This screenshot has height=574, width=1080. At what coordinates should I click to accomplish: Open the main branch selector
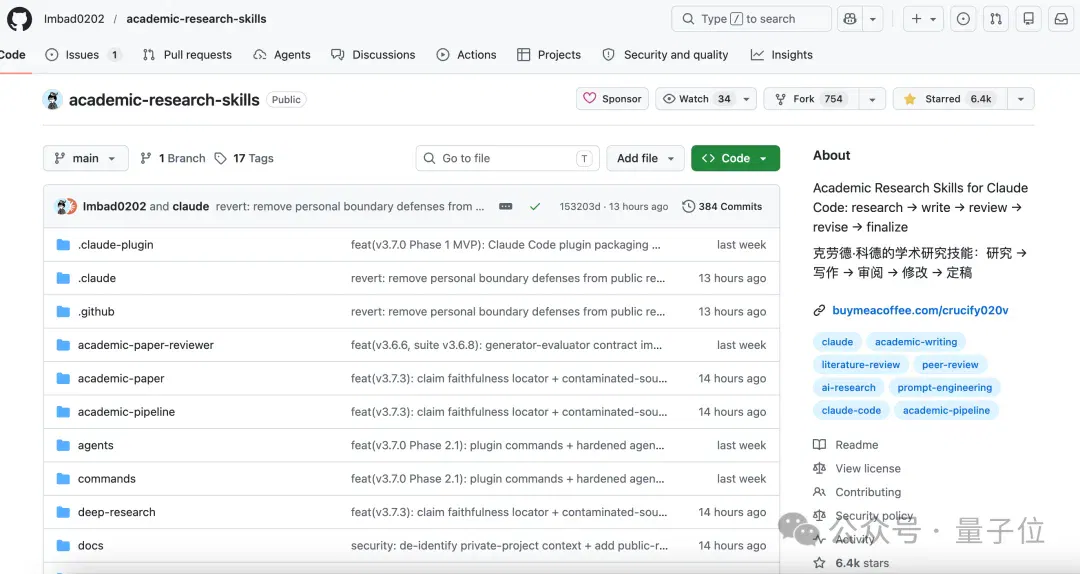coord(85,158)
